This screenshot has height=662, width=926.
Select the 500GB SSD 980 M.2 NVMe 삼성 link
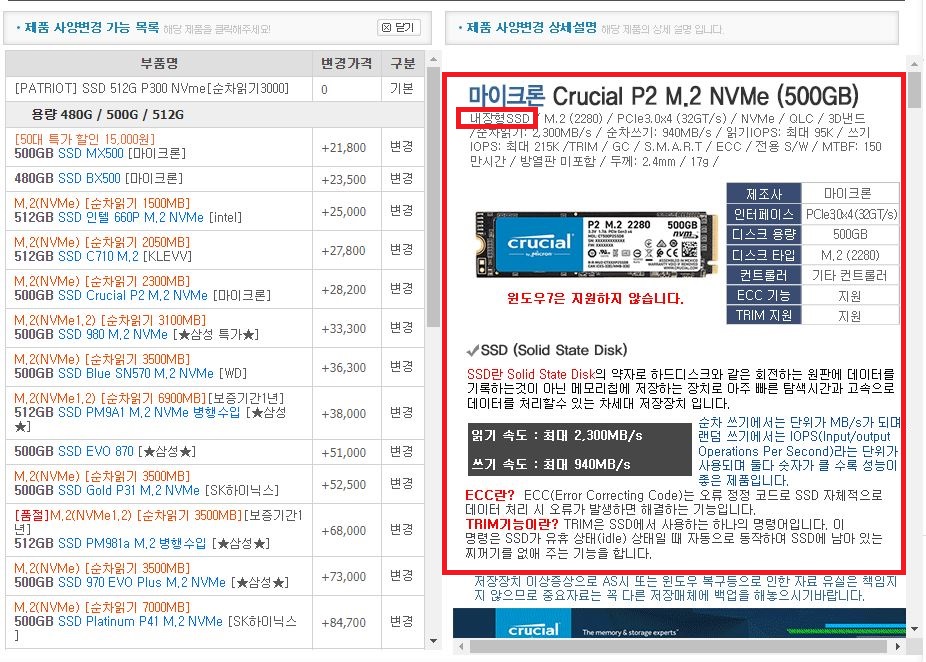136,334
